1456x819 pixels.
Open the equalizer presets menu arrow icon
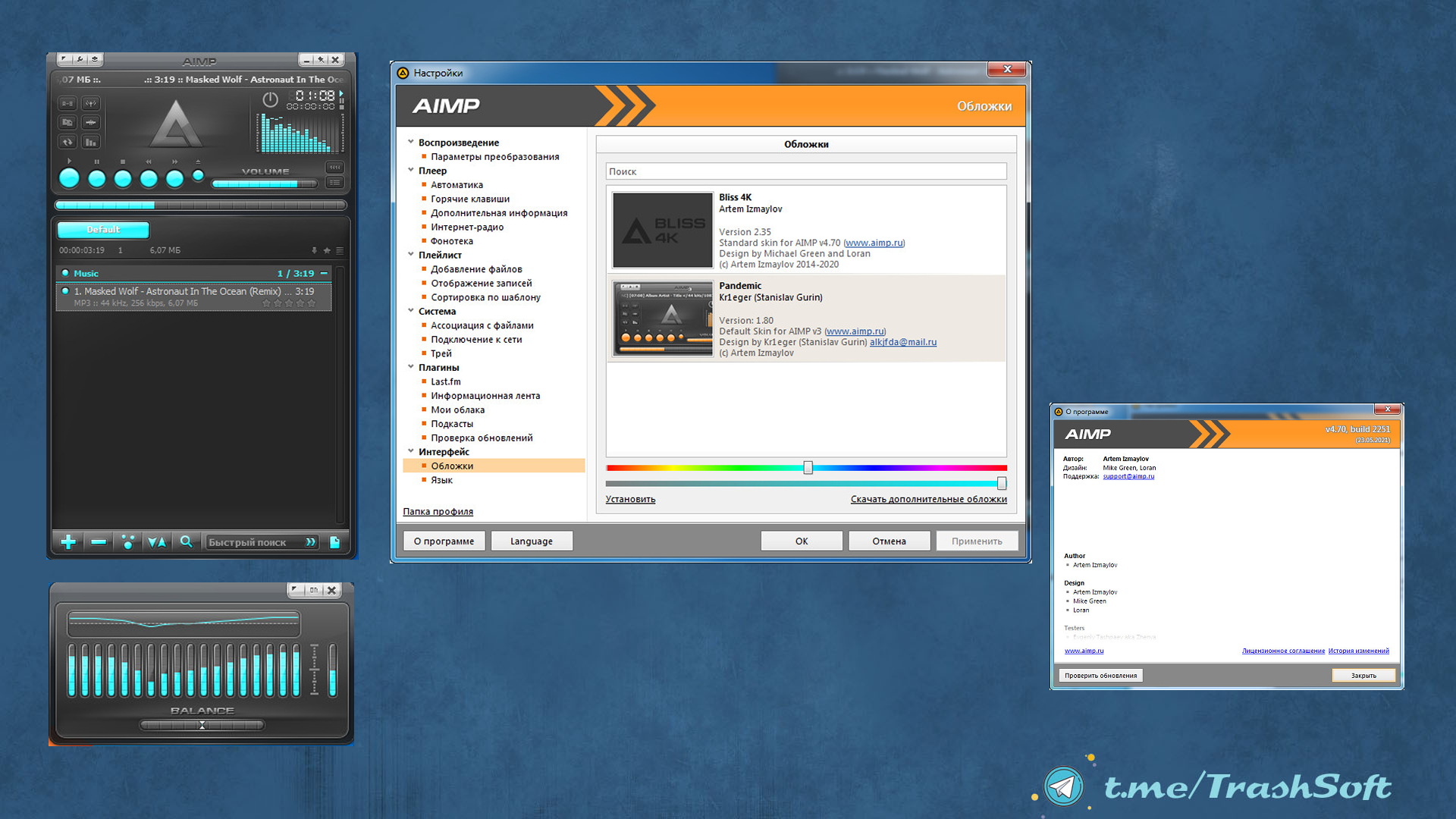[295, 590]
